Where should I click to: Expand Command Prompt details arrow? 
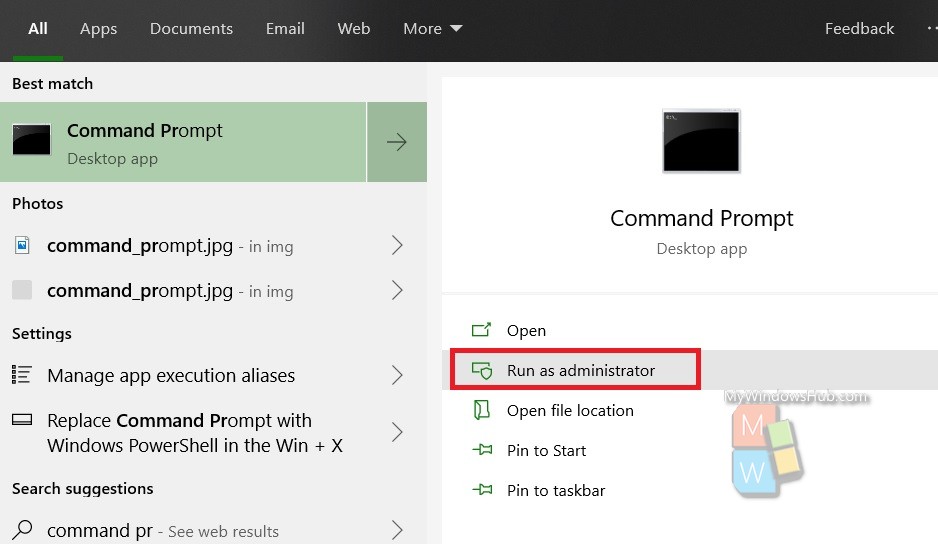(397, 142)
